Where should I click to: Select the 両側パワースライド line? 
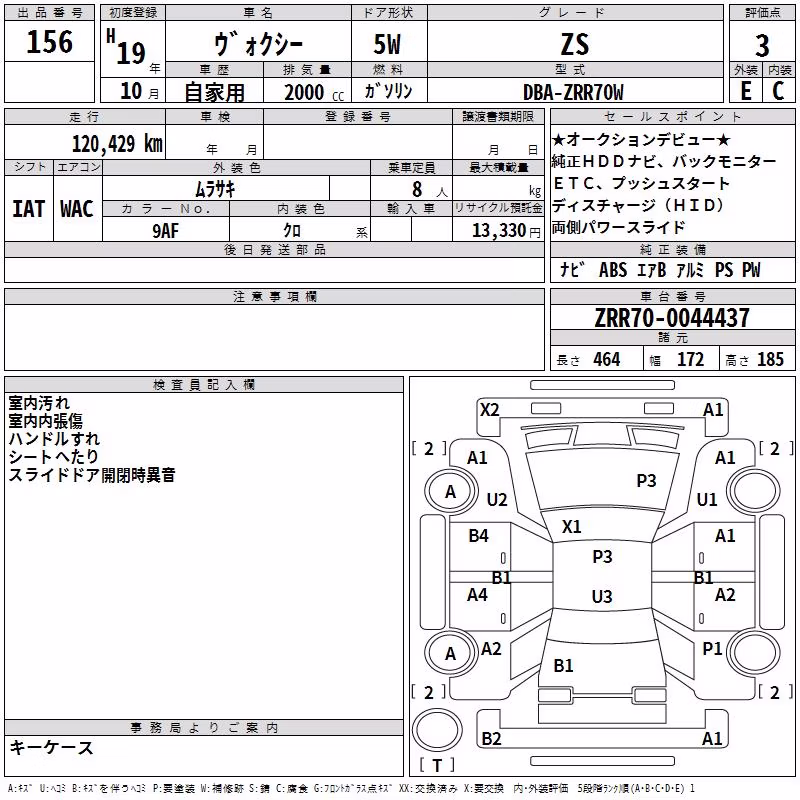(x=618, y=228)
